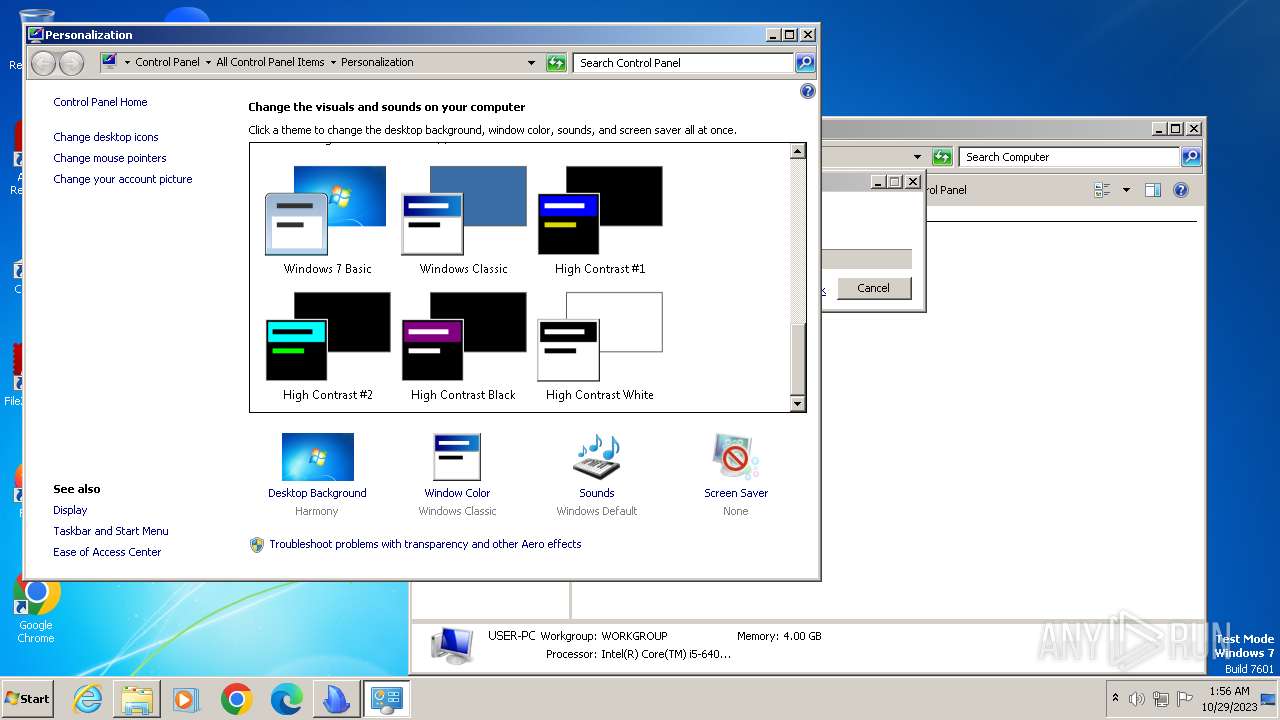Open address bar history dropdown in Personalization
Image resolution: width=1280 pixels, height=720 pixels.
[531, 63]
